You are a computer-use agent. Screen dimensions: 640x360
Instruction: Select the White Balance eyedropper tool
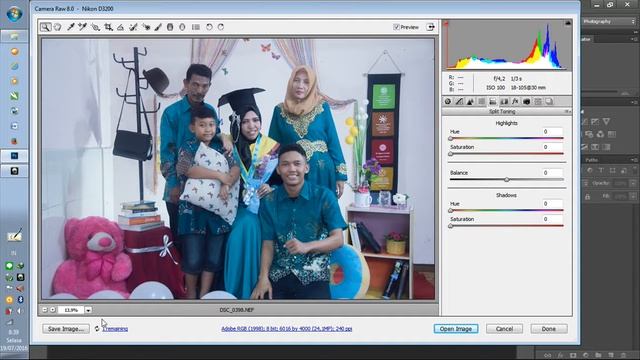[x=71, y=27]
